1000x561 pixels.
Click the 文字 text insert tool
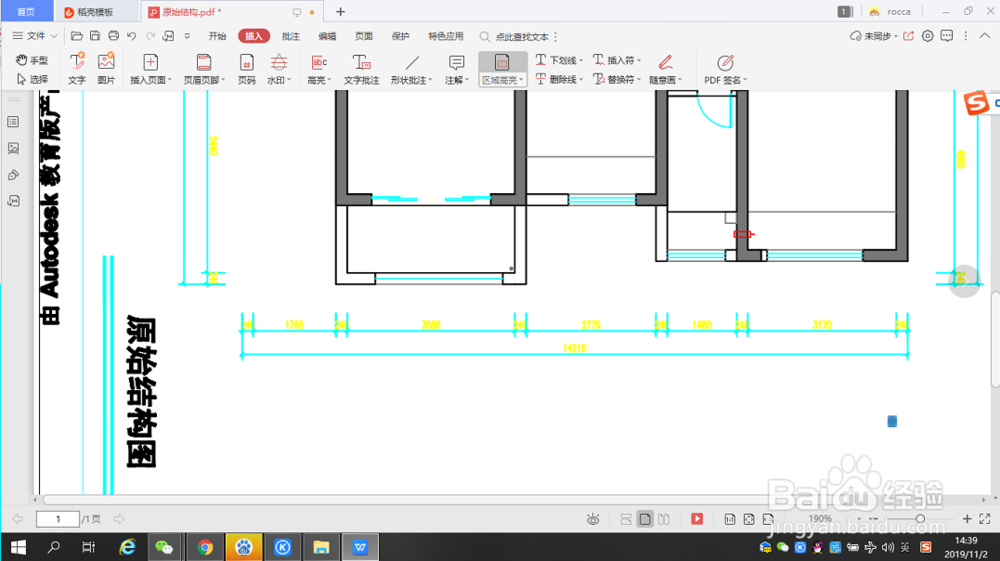pyautogui.click(x=77, y=69)
